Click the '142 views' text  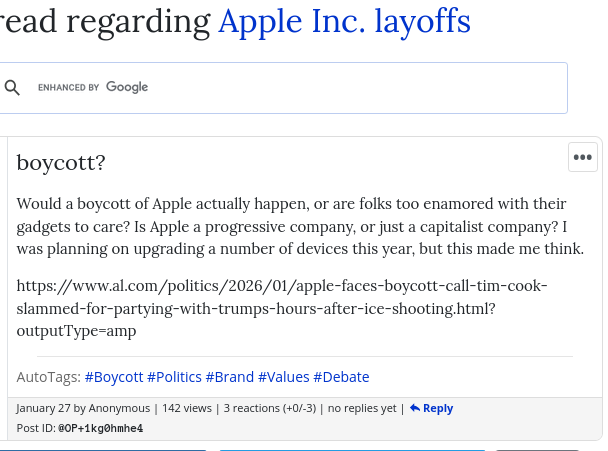[187, 408]
